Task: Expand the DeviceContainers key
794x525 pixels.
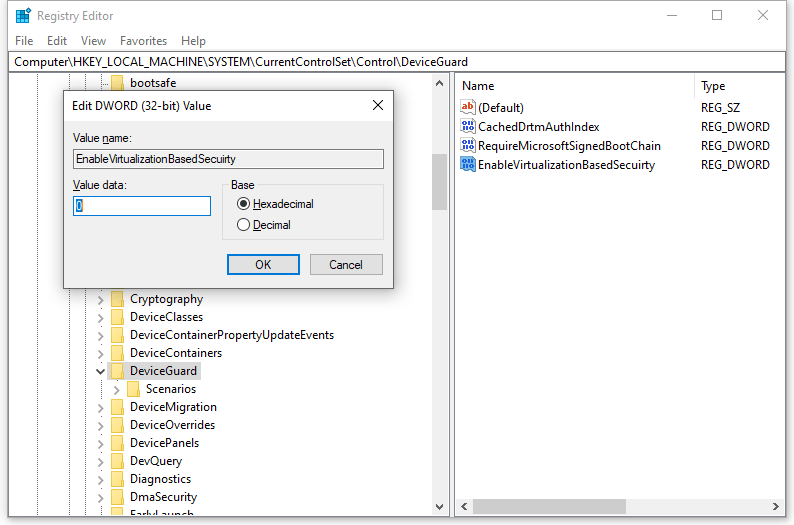Action: click(100, 354)
